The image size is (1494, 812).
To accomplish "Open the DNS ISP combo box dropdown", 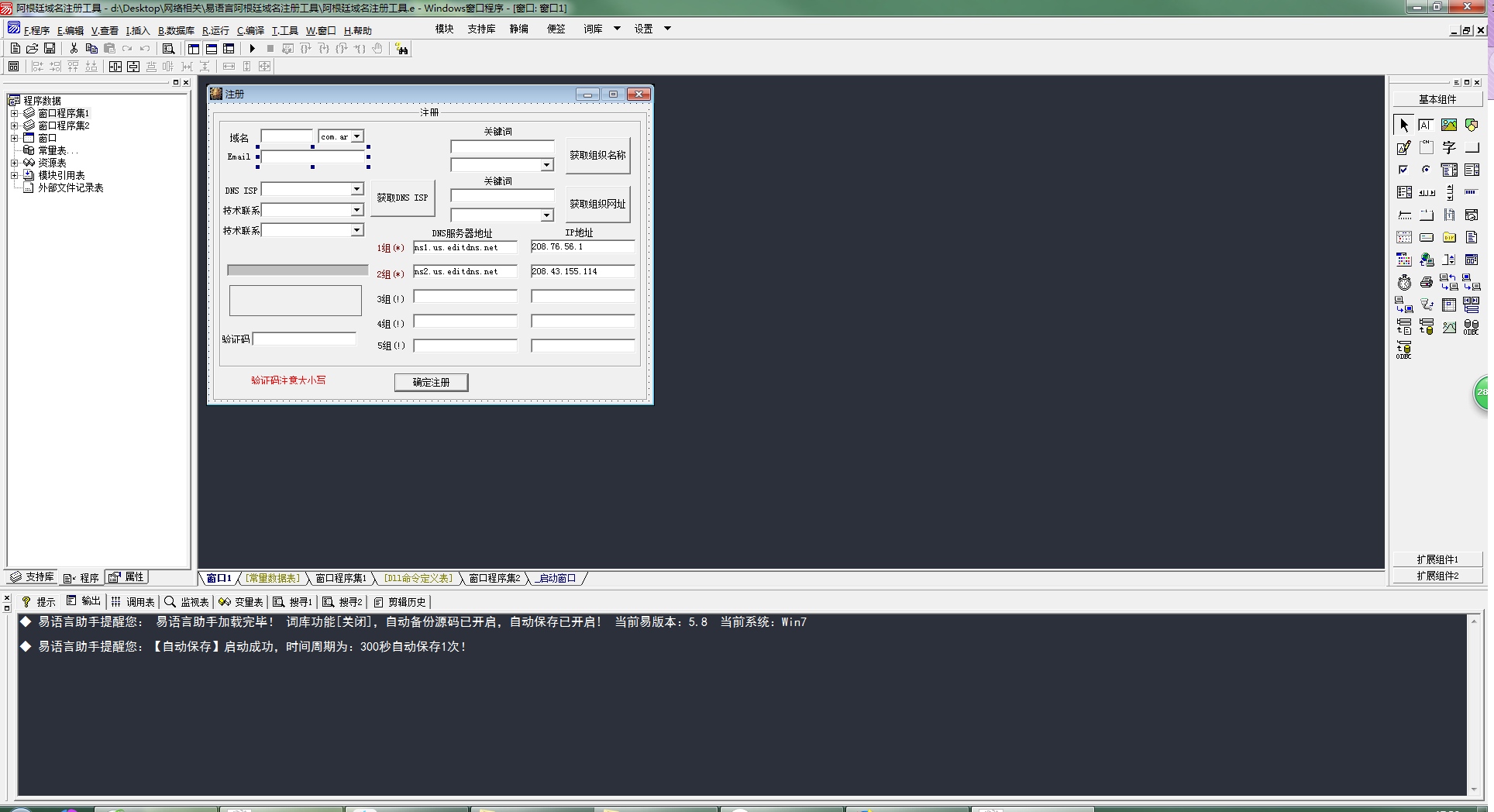I will (356, 190).
